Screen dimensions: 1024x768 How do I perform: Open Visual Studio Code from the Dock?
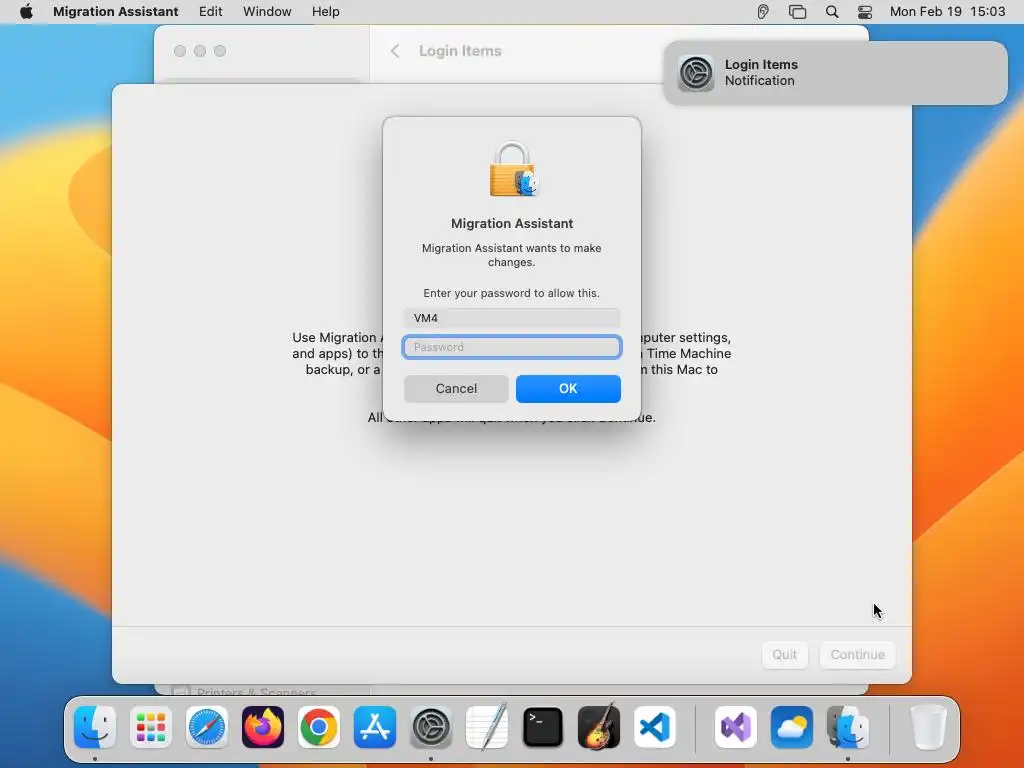pyautogui.click(x=655, y=727)
